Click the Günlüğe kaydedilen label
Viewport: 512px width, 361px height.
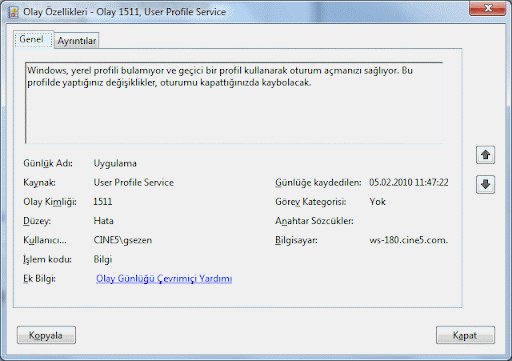pyautogui.click(x=318, y=183)
